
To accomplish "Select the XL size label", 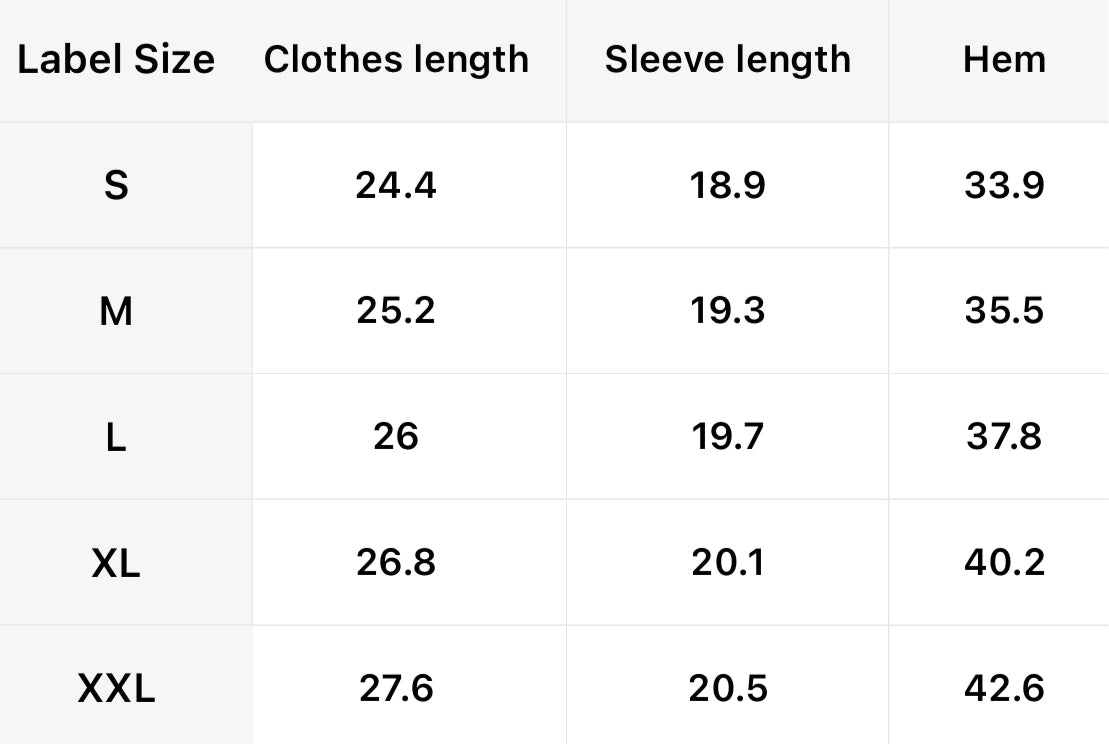I will 116,563.
